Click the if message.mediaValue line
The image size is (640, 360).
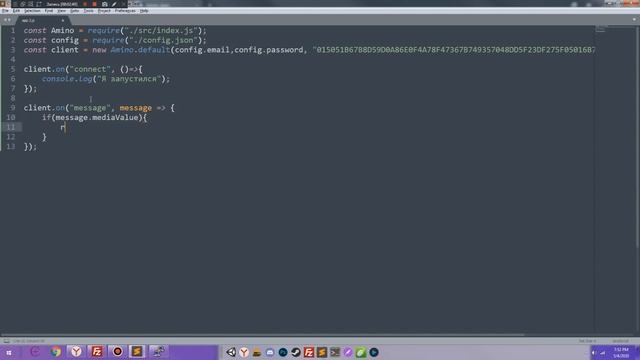click(x=94, y=118)
